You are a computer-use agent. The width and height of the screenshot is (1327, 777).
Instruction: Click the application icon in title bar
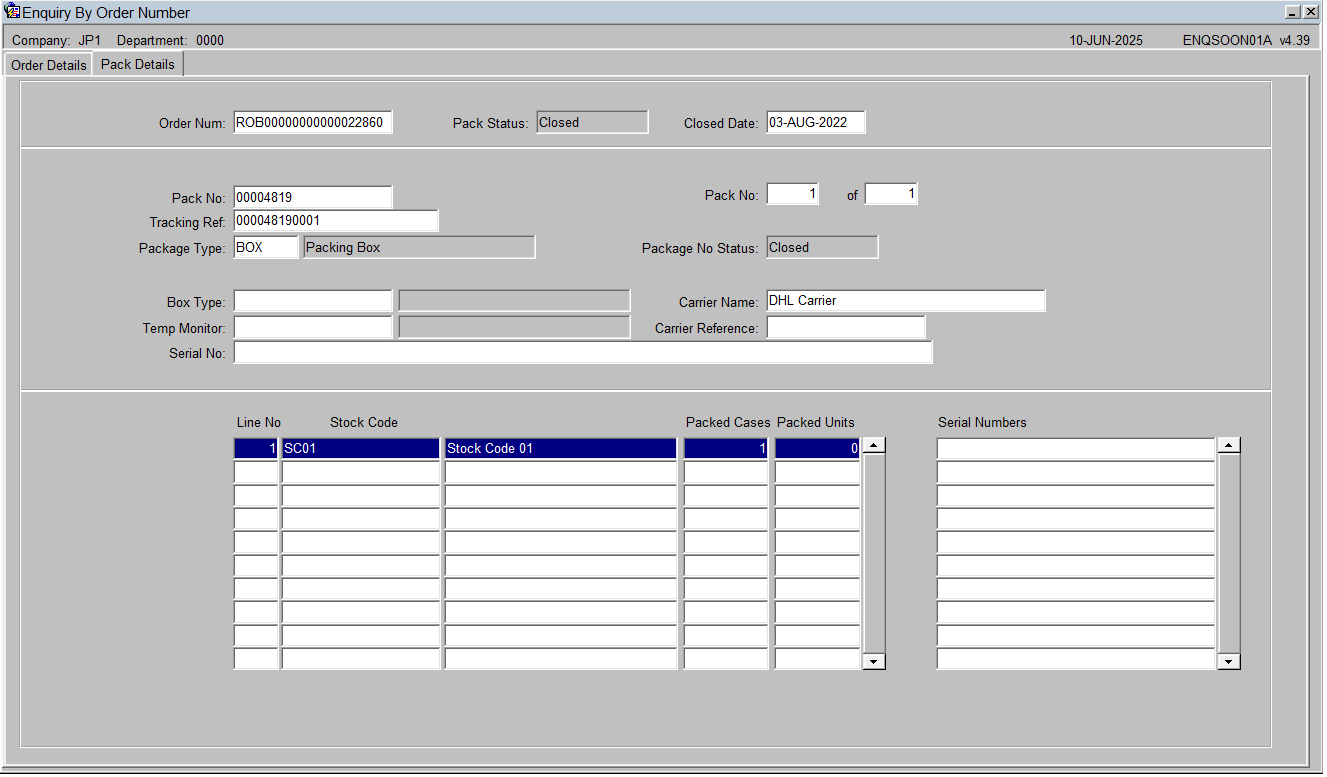pos(13,12)
